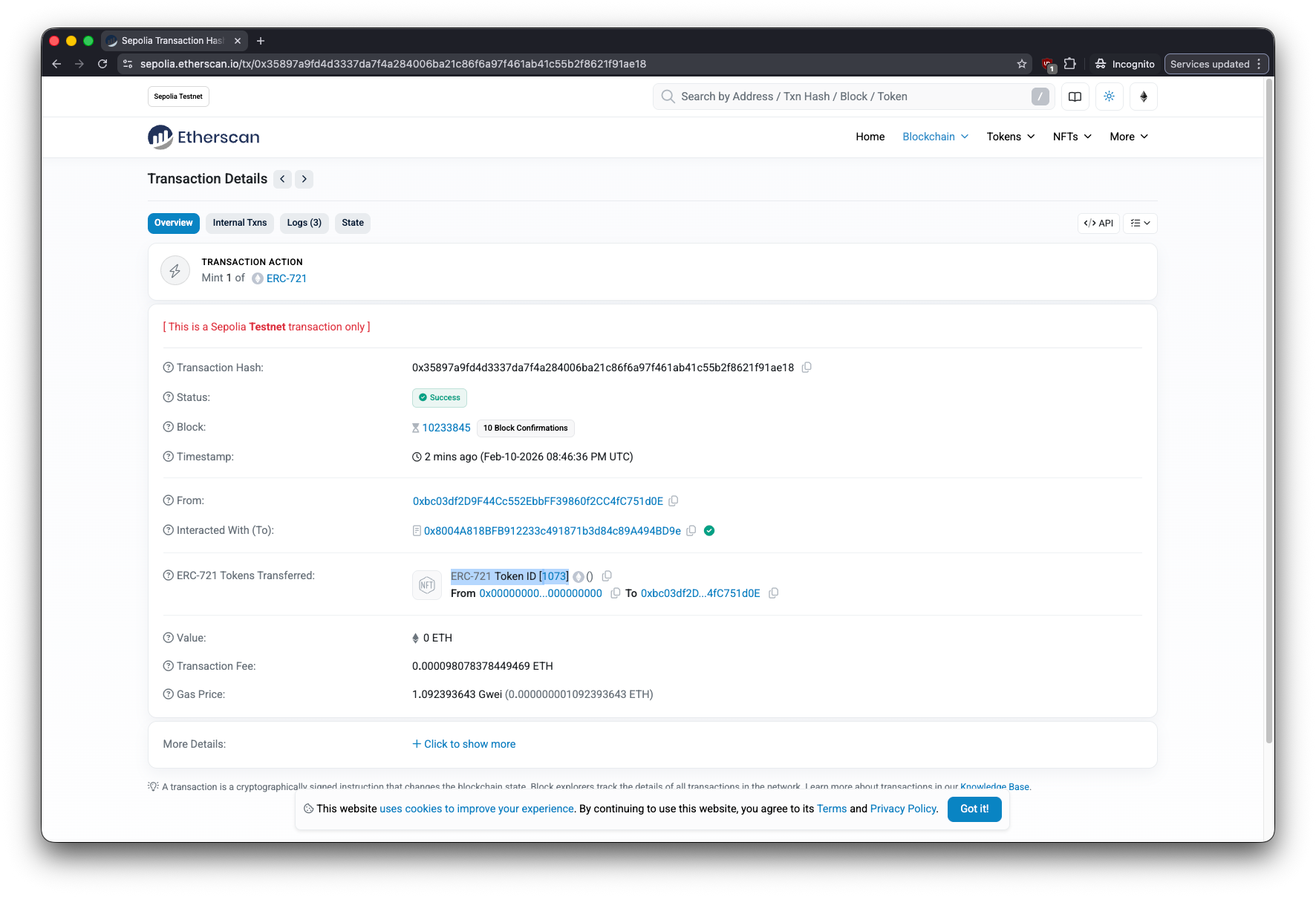Click the search by address input field
This screenshot has height=897, width=1316.
pos(817,97)
